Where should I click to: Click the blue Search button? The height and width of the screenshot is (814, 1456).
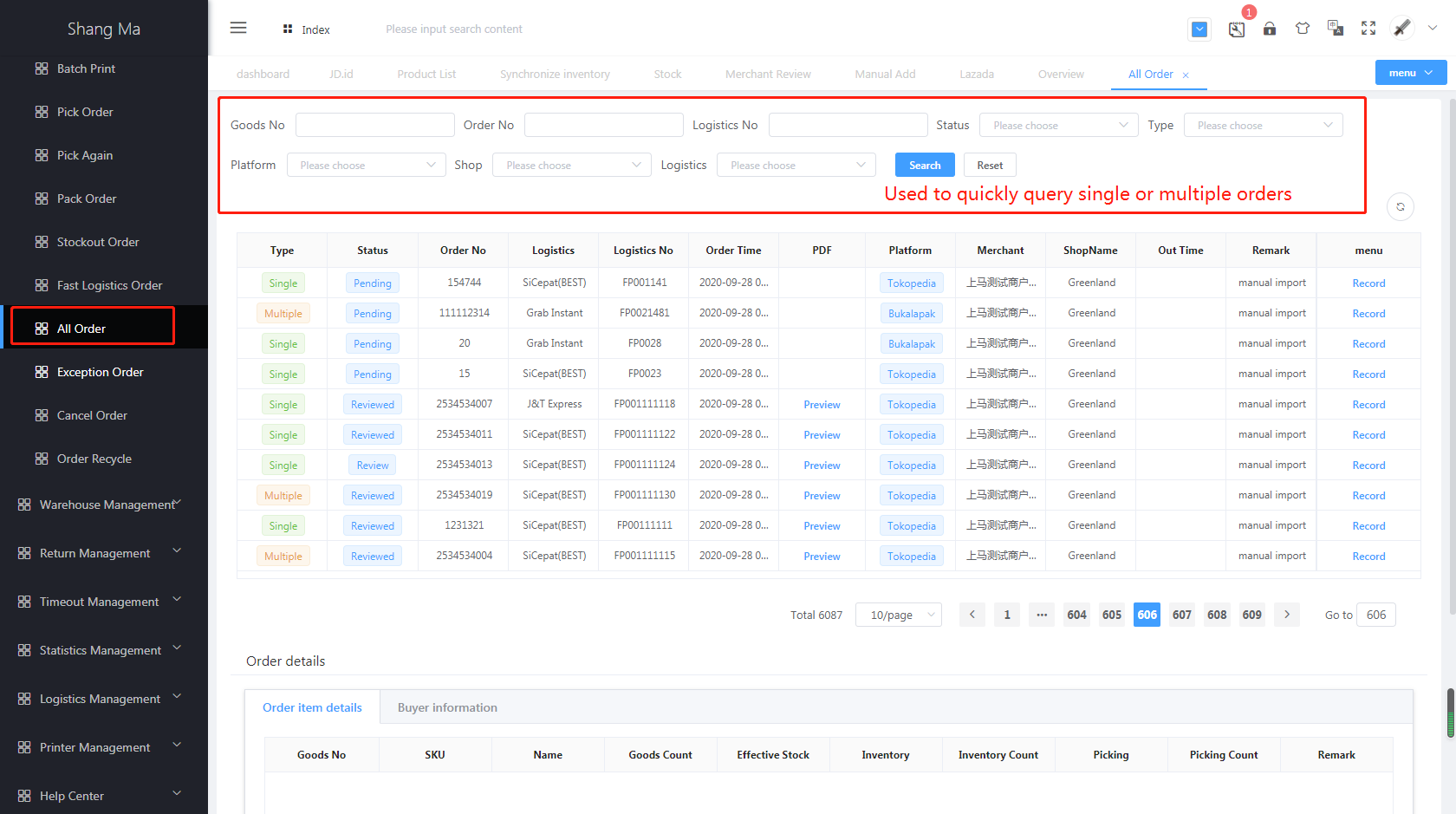[925, 165]
